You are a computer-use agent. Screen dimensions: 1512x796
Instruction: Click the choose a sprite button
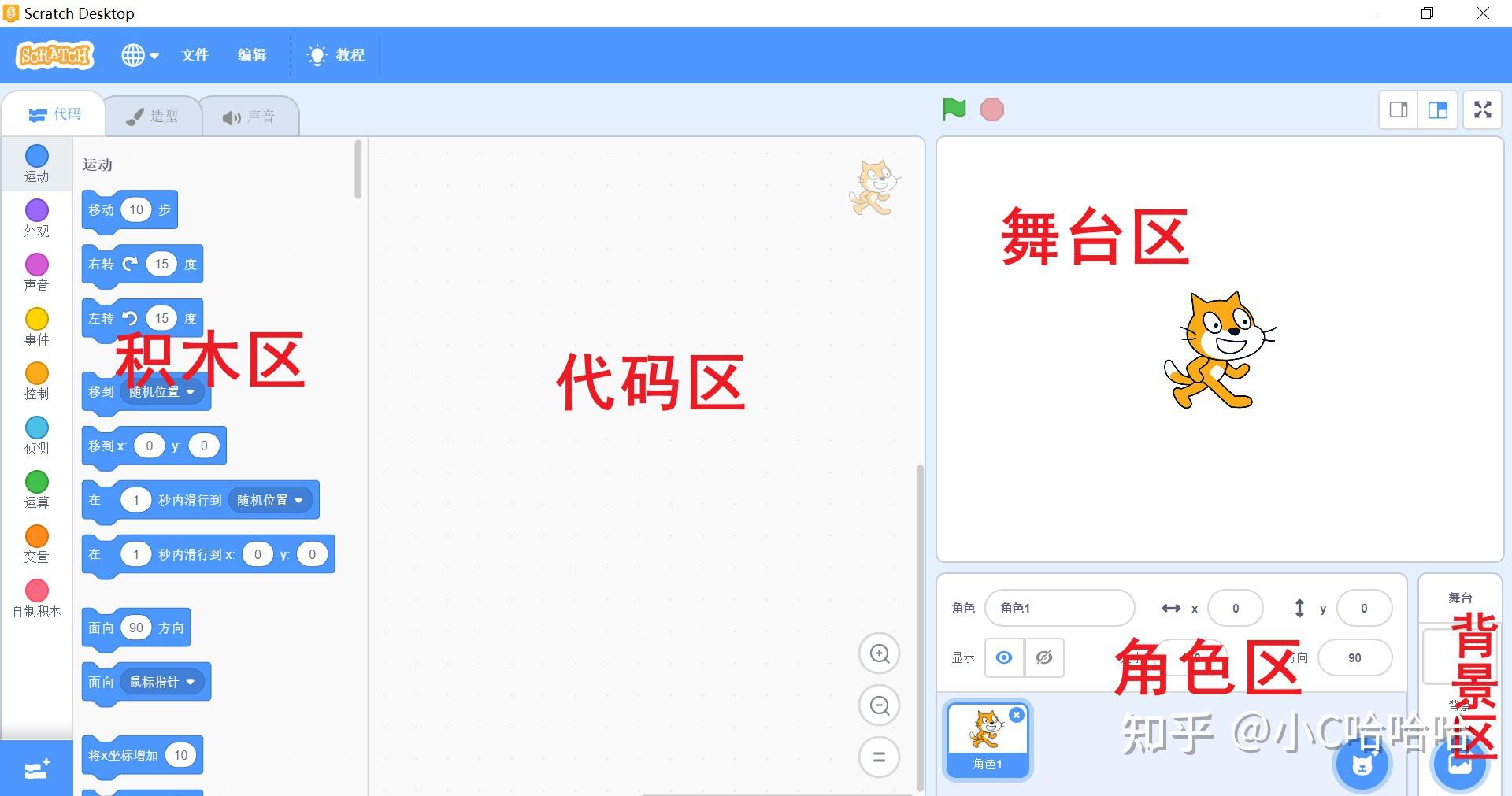pos(1362,763)
